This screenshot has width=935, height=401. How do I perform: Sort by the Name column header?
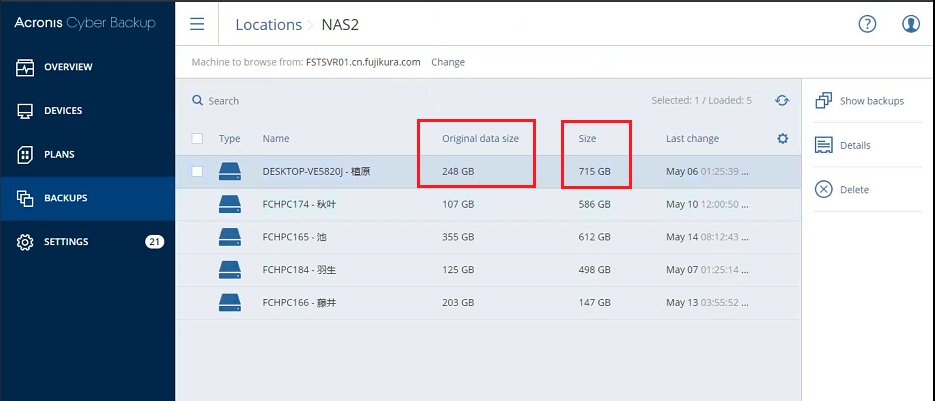(276, 139)
